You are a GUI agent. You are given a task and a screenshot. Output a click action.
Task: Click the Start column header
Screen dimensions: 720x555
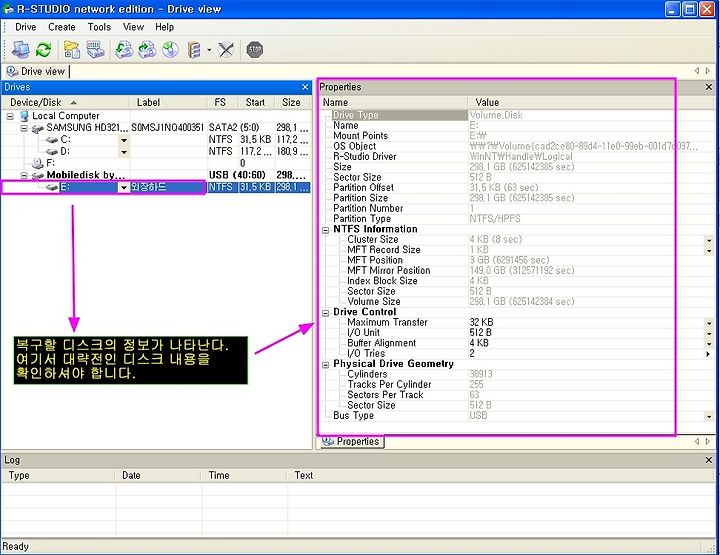coord(256,102)
